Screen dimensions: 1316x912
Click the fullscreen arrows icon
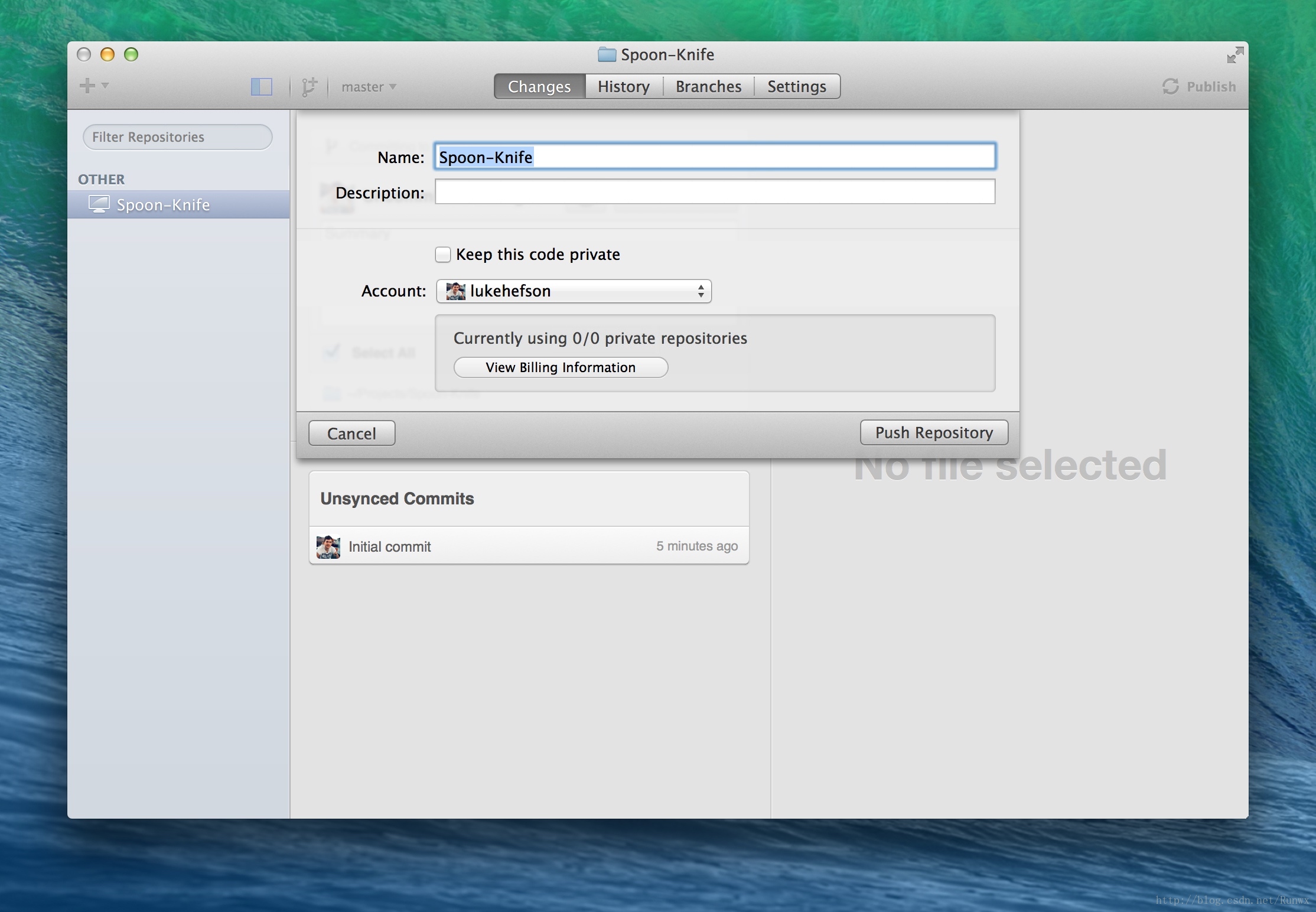[x=1234, y=56]
